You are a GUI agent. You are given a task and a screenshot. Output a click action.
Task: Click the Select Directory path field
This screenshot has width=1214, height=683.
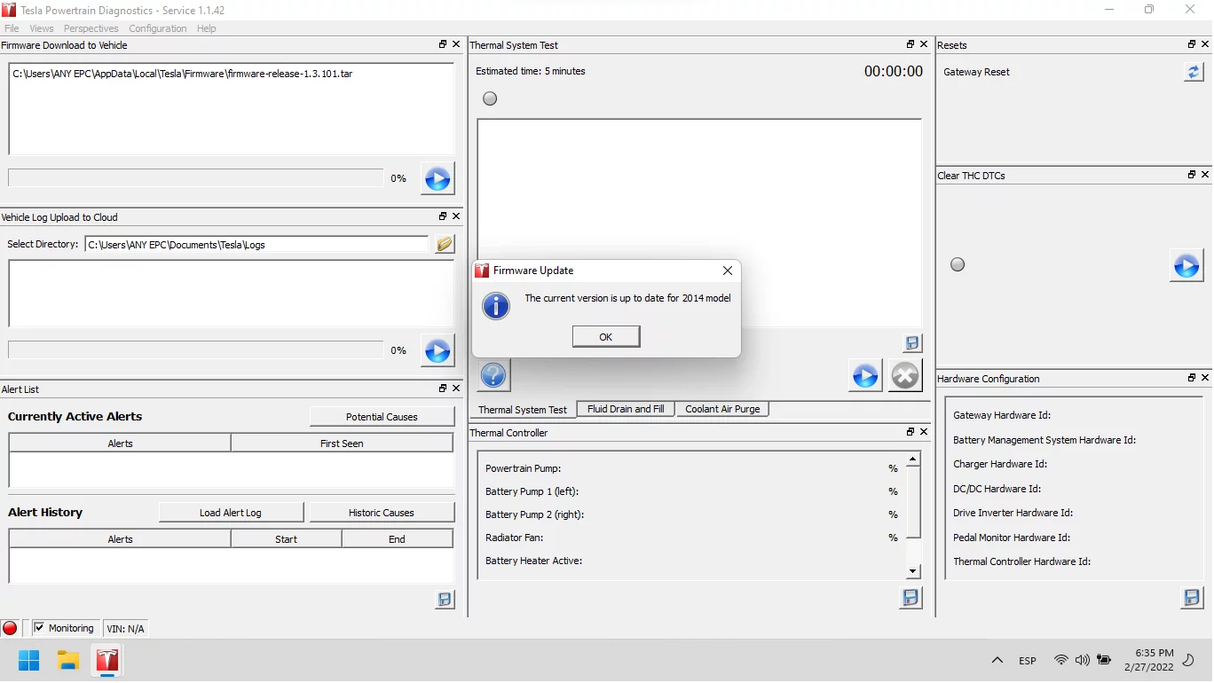(x=256, y=244)
